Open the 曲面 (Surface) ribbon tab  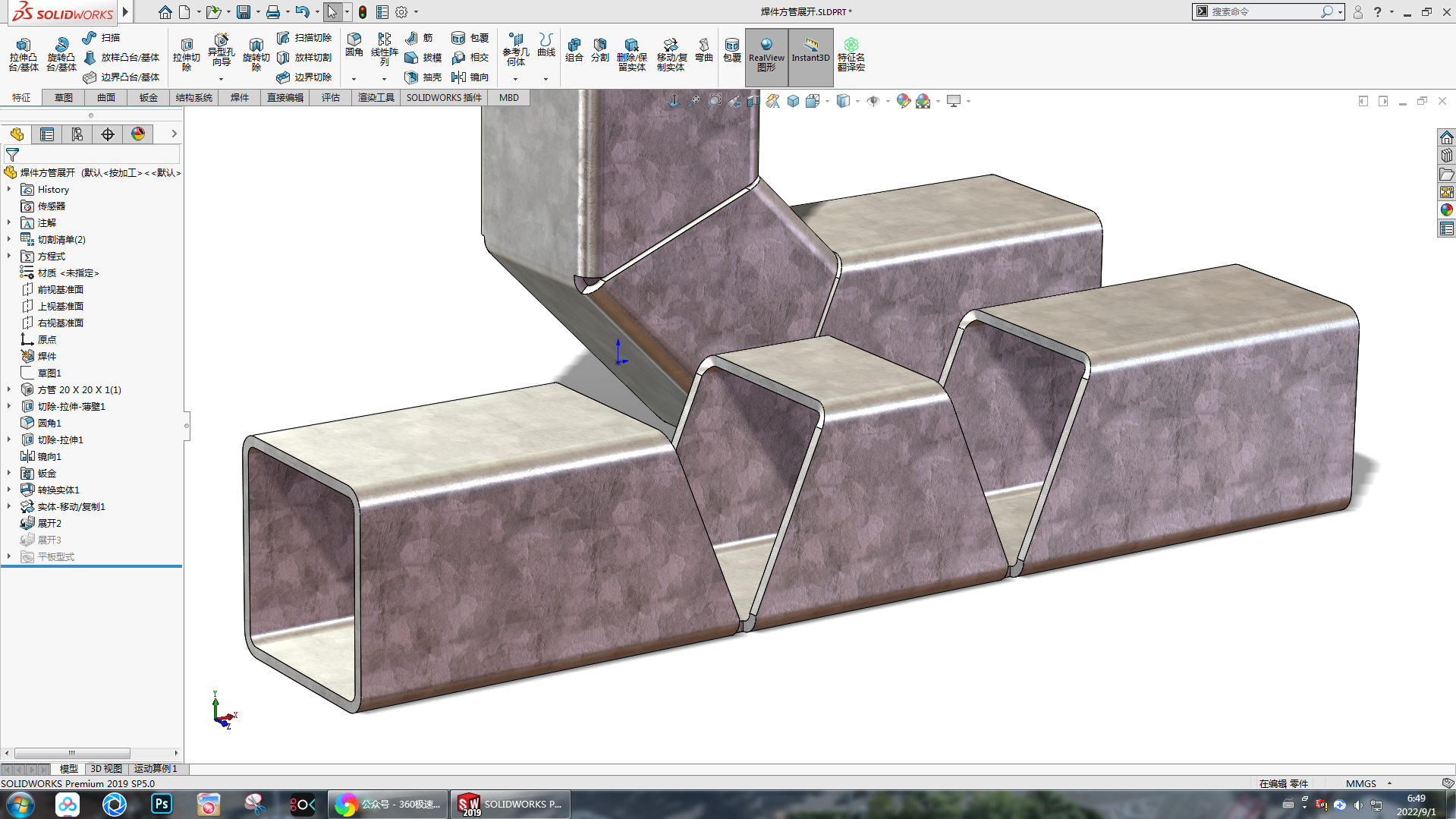click(x=106, y=97)
